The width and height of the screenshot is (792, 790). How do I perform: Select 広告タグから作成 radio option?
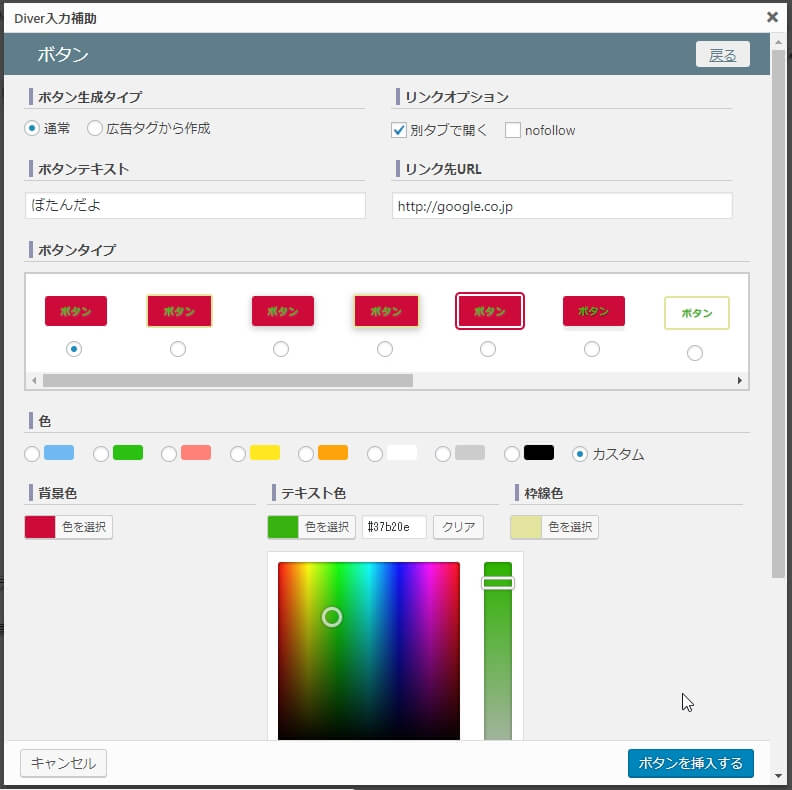(x=94, y=128)
